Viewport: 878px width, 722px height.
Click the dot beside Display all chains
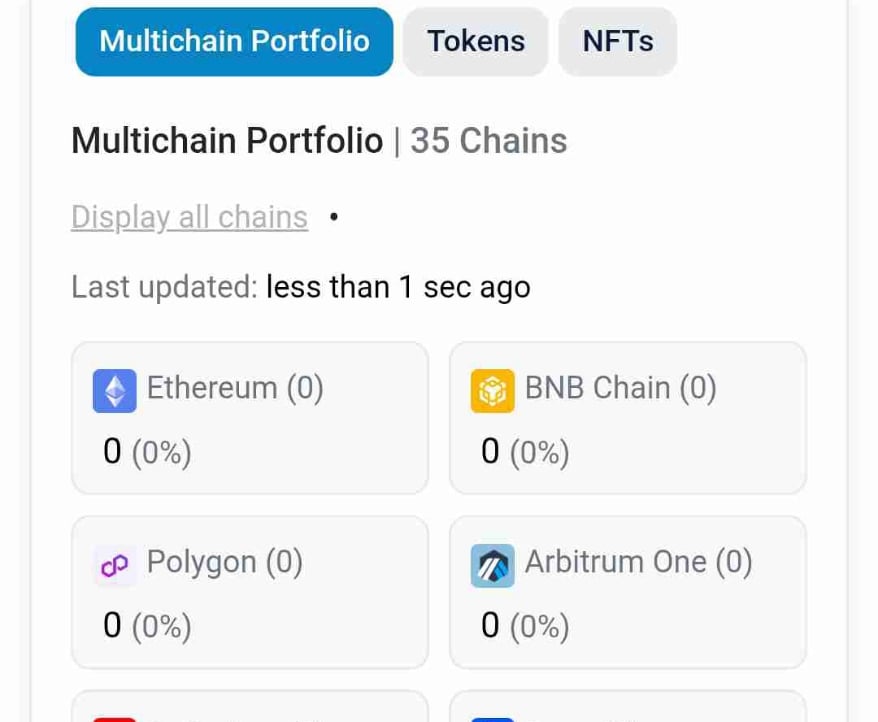(334, 215)
